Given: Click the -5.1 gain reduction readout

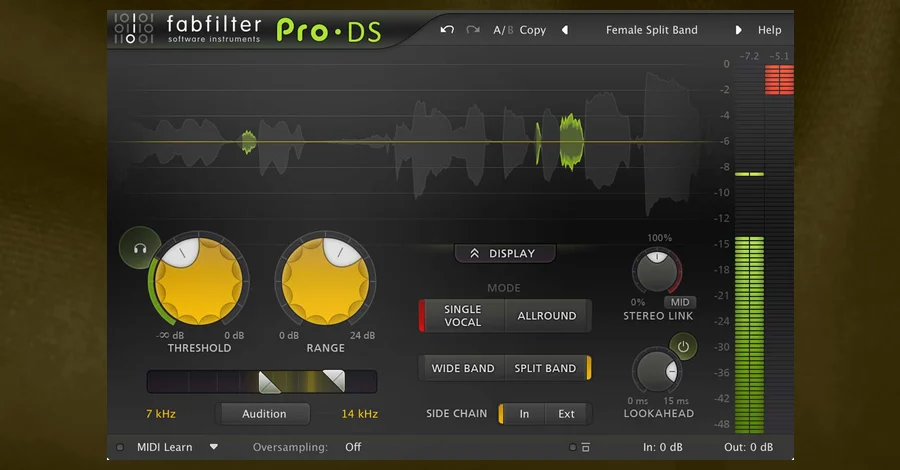Looking at the screenshot, I should (779, 56).
